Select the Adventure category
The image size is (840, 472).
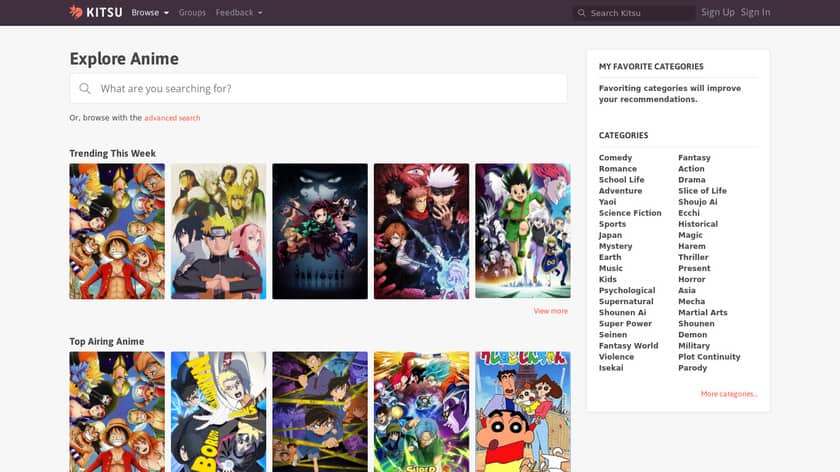coord(620,191)
